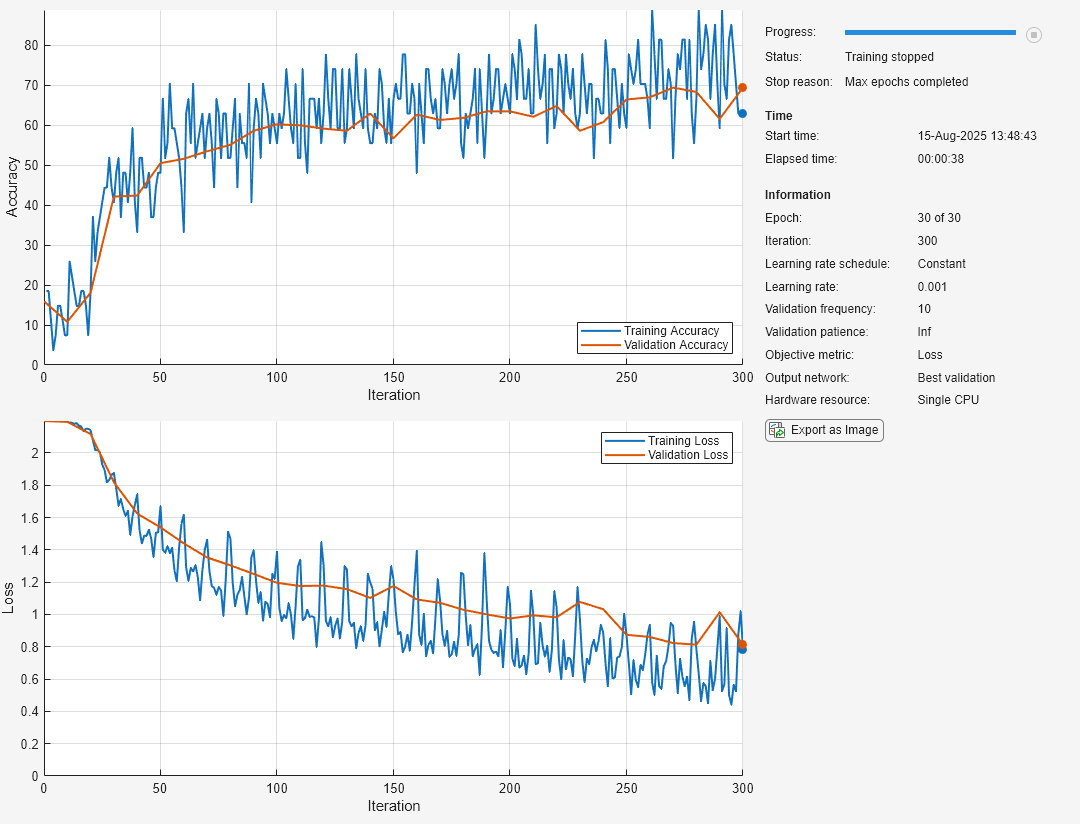The image size is (1080, 824).
Task: Click the 'Validation frequency:' label
Action: (820, 309)
